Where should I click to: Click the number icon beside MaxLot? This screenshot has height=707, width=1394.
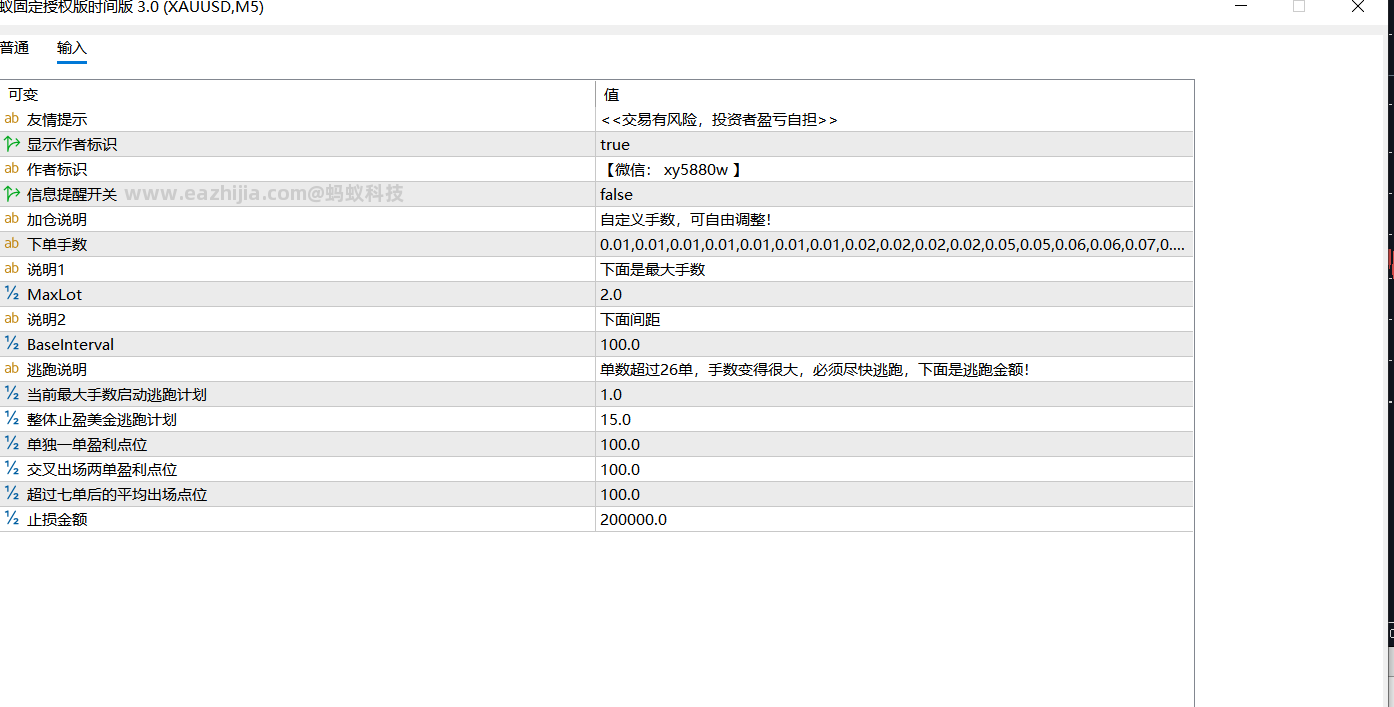pos(12,294)
